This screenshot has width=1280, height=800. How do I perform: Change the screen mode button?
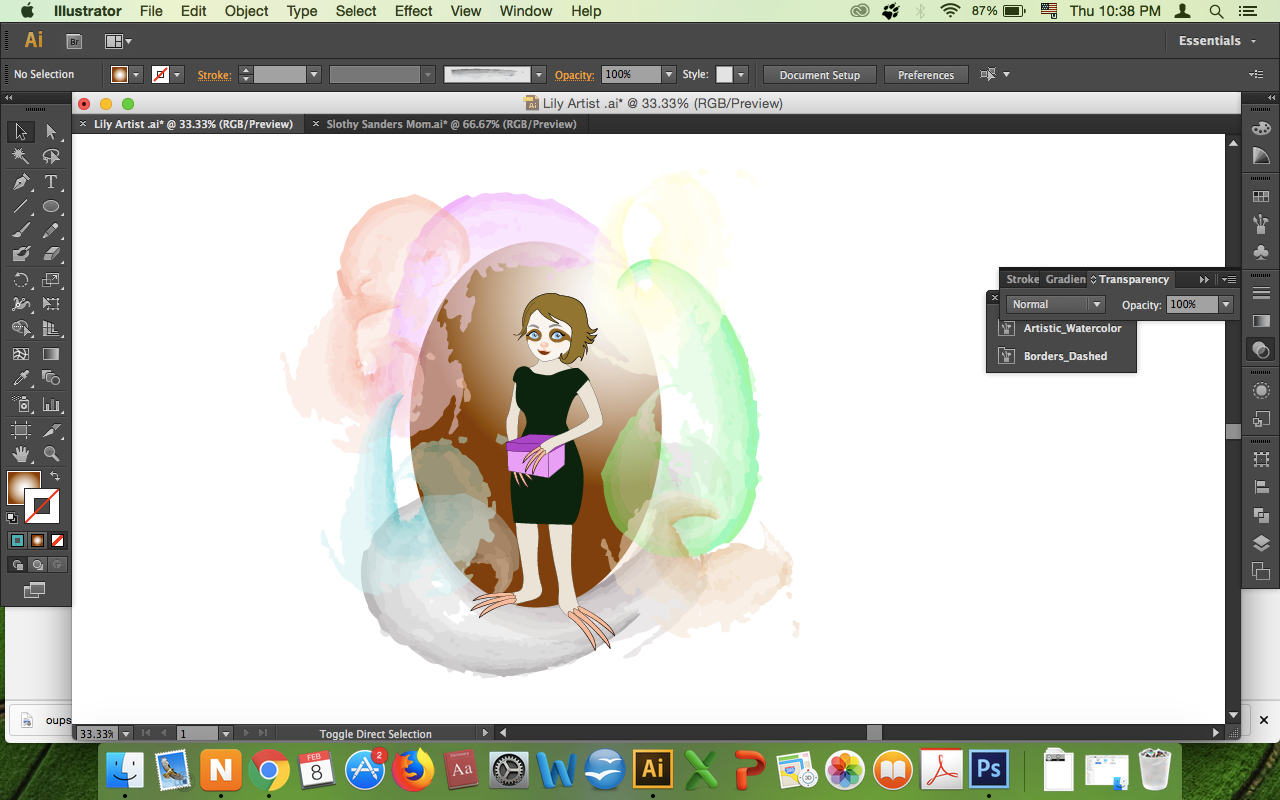[x=34, y=591]
